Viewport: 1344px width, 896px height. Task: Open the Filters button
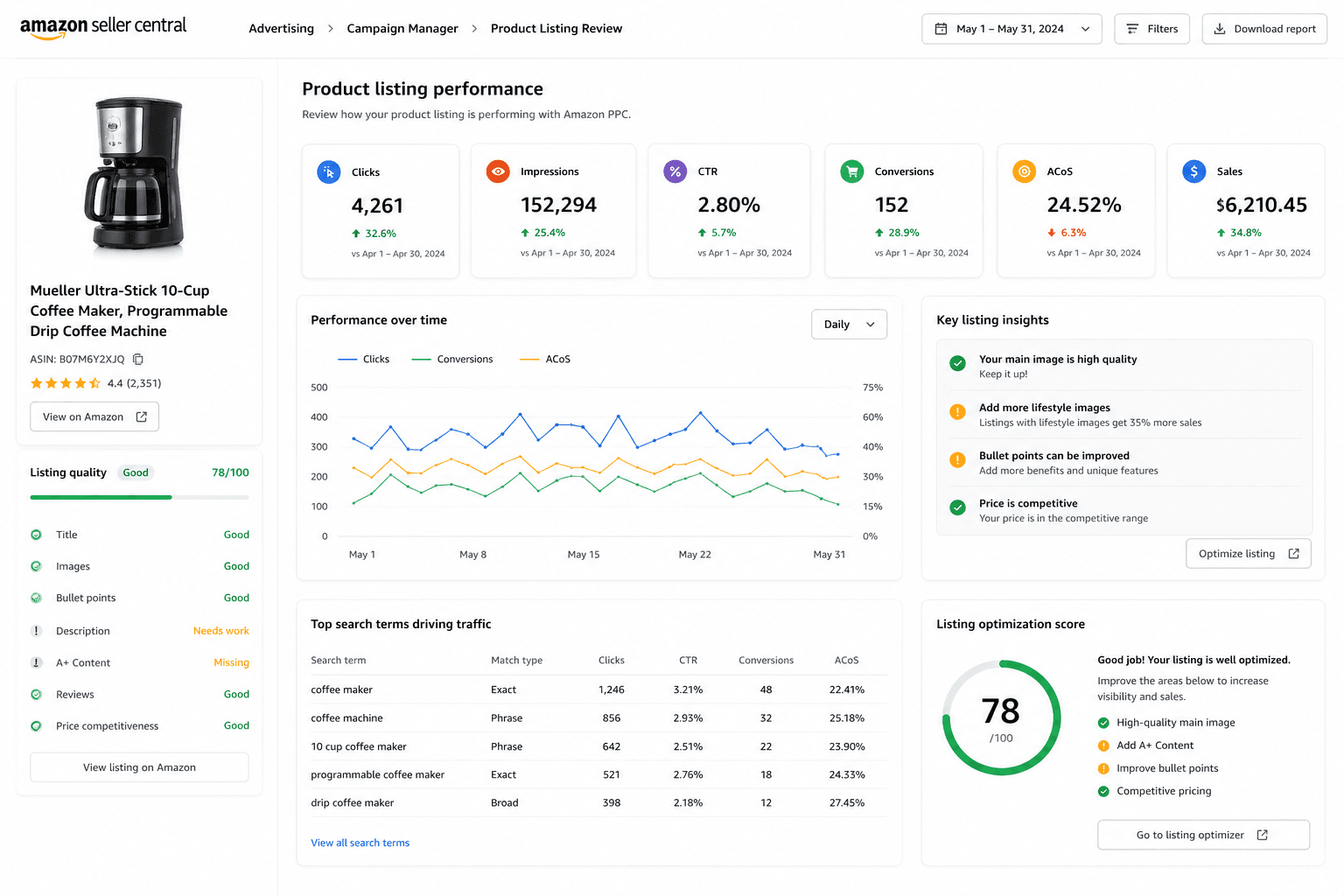[x=1151, y=29]
